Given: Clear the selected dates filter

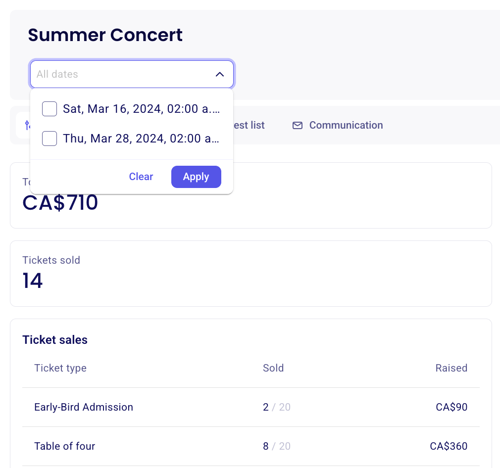Looking at the screenshot, I should (141, 177).
